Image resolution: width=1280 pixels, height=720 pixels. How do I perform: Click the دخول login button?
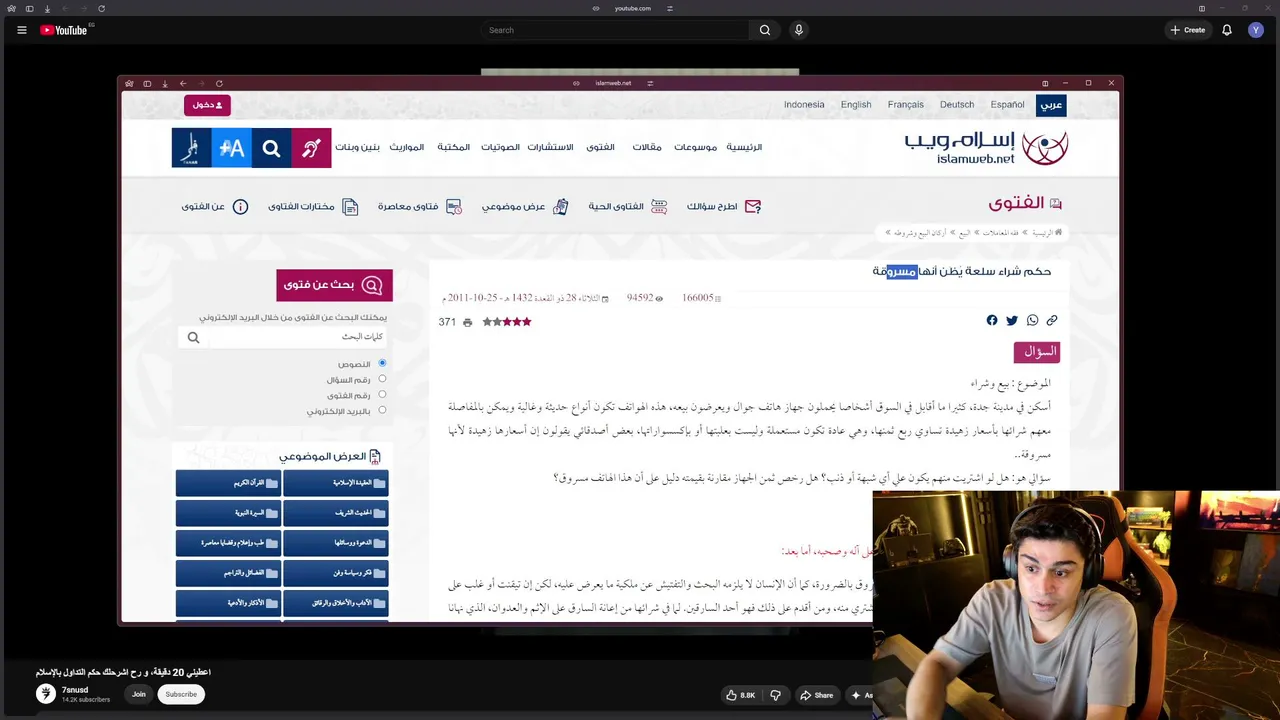pyautogui.click(x=207, y=105)
